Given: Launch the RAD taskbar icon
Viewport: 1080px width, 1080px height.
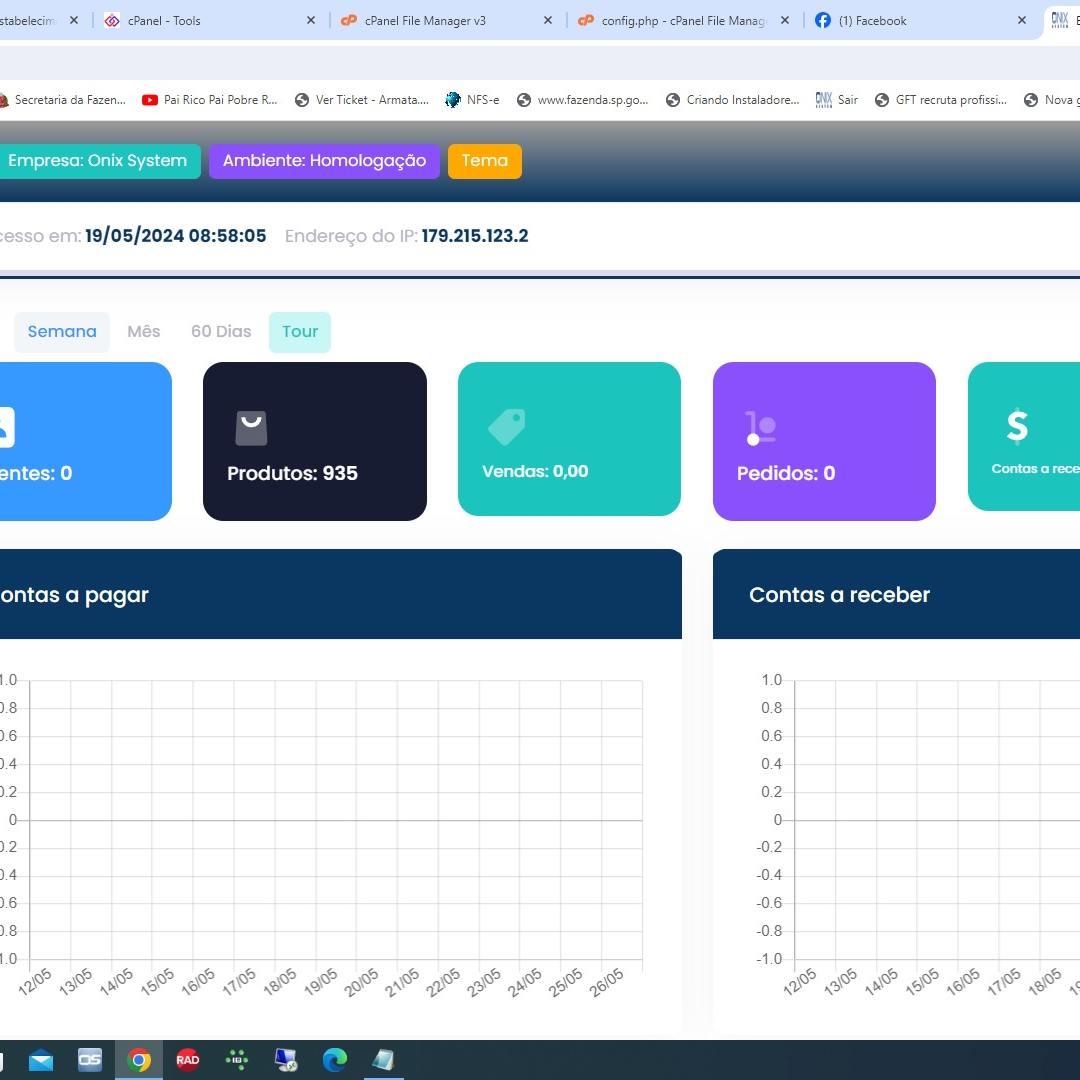Looking at the screenshot, I should pyautogui.click(x=187, y=1059).
